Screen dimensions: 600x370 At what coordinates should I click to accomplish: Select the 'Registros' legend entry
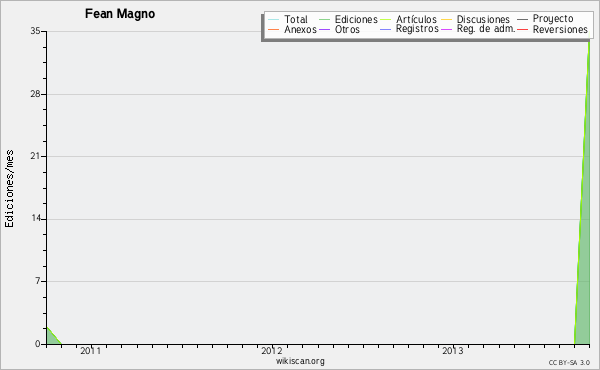pyautogui.click(x=417, y=29)
